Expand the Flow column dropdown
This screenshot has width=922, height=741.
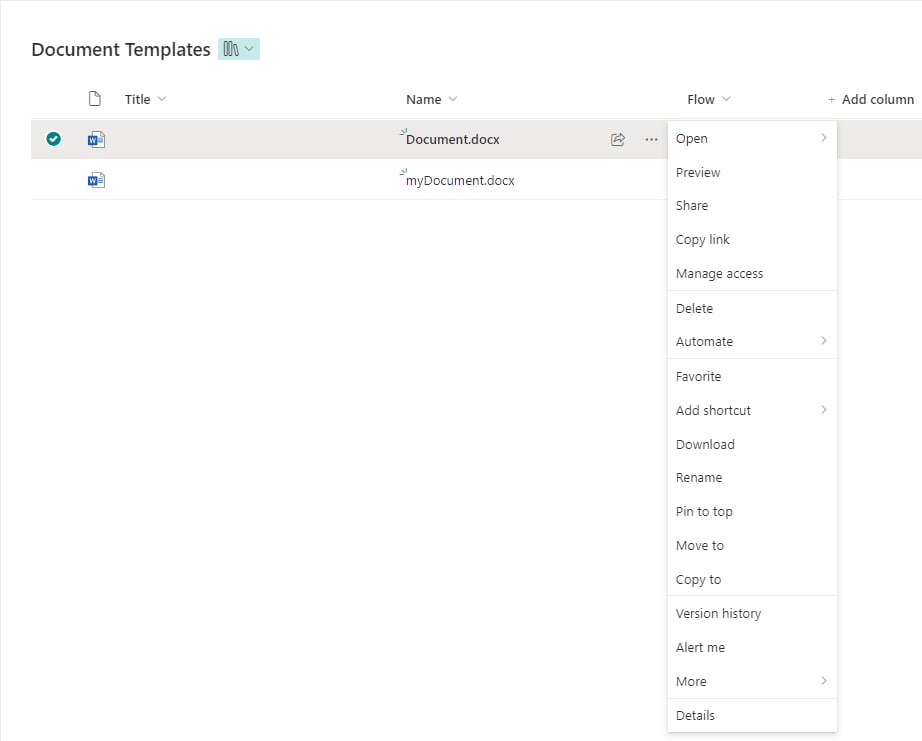click(x=726, y=99)
